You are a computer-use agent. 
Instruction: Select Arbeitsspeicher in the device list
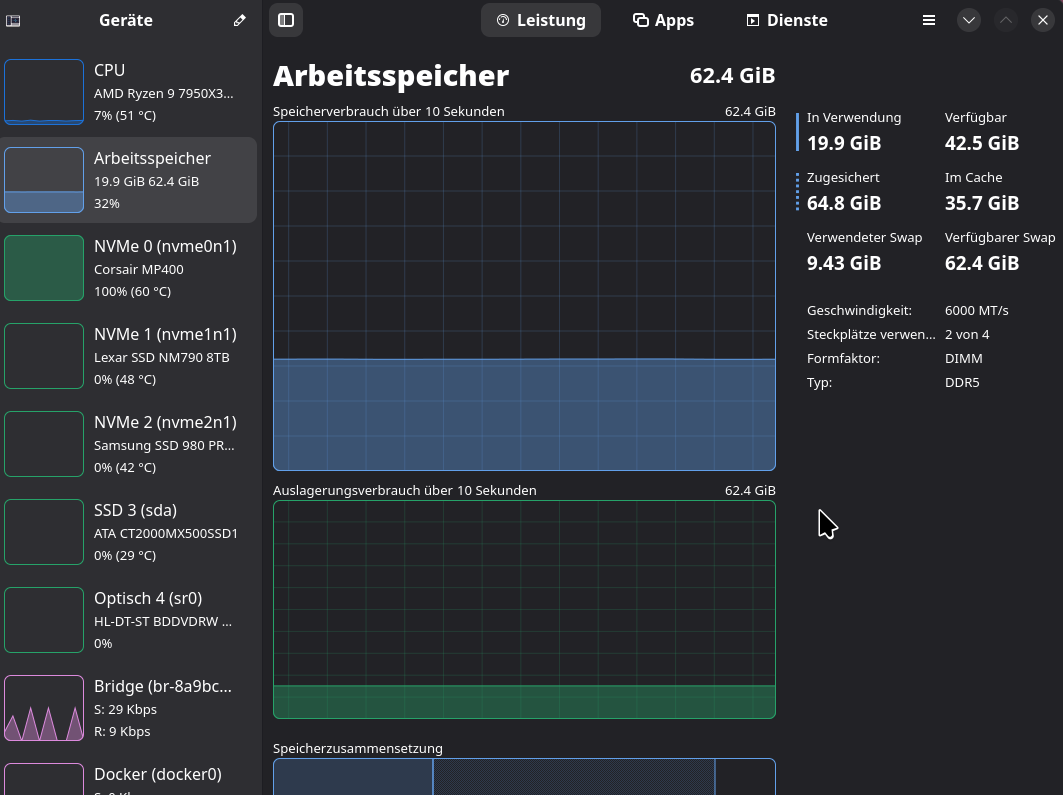[x=129, y=180]
